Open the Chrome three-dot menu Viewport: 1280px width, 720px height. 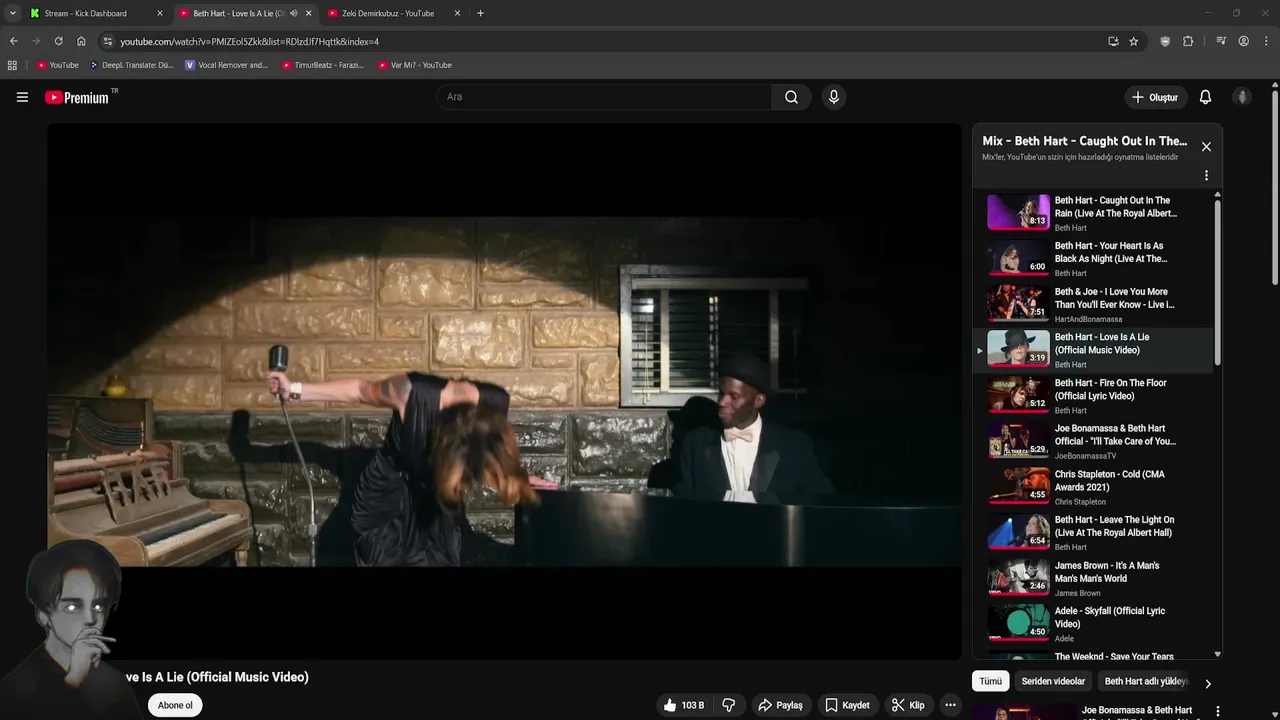[x=1266, y=41]
